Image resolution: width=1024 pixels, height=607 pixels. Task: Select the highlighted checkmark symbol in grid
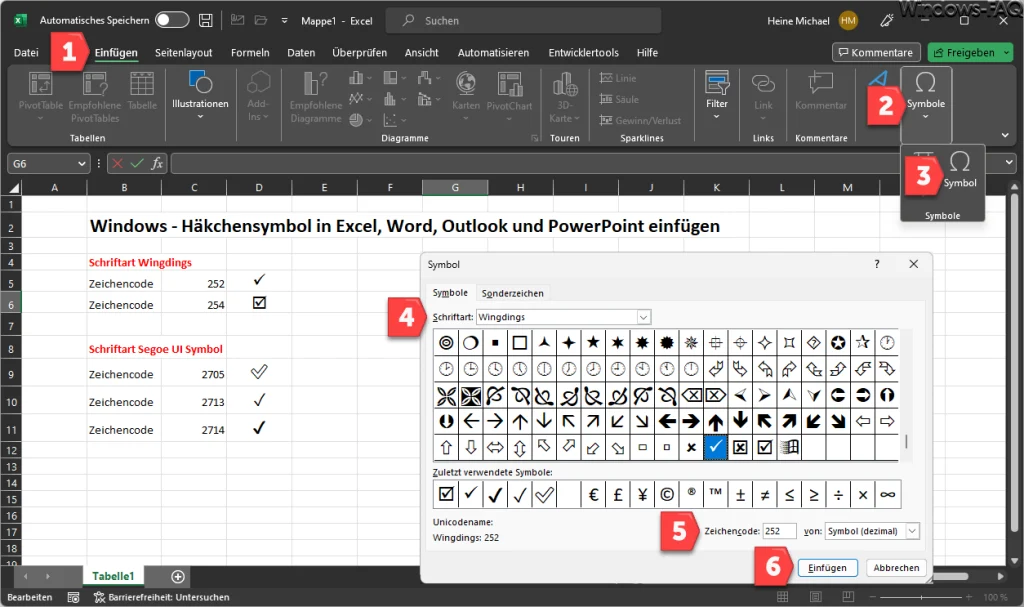pos(716,448)
